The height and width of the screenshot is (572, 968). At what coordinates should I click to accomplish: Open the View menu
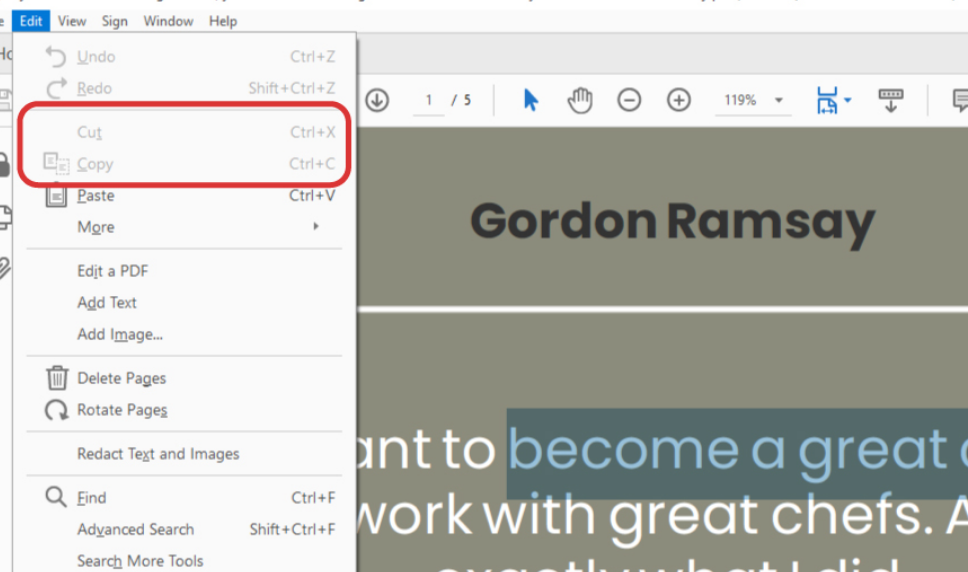(x=72, y=21)
